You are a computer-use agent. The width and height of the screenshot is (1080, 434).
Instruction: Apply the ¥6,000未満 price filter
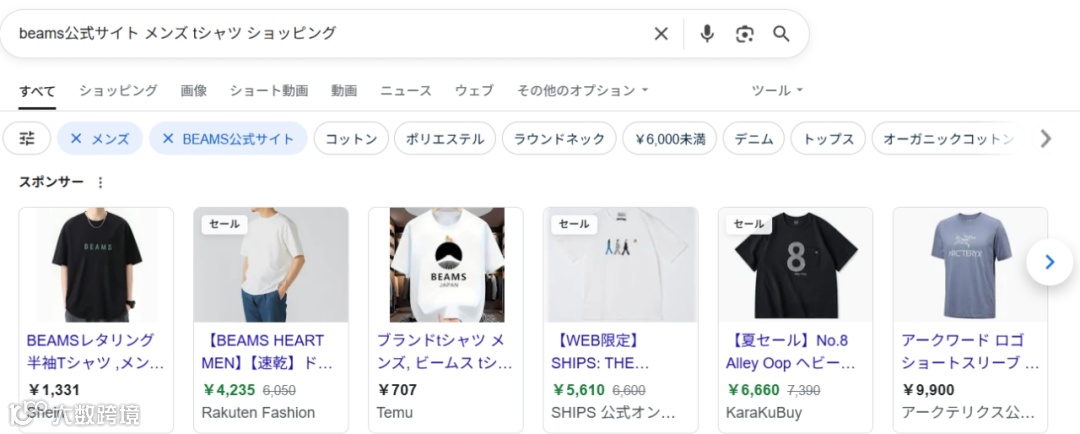click(669, 139)
